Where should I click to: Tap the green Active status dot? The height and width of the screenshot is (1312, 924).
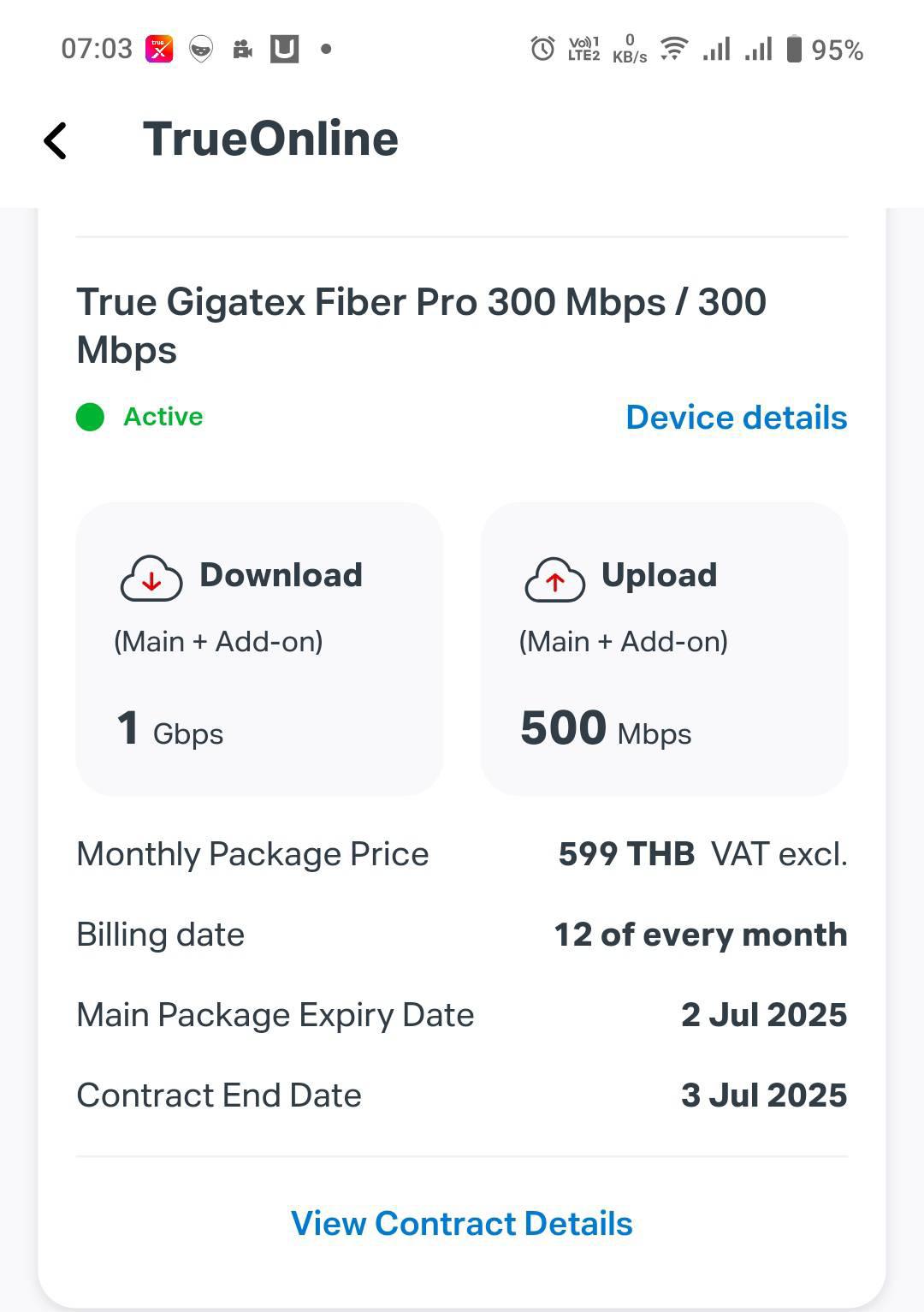click(x=90, y=418)
